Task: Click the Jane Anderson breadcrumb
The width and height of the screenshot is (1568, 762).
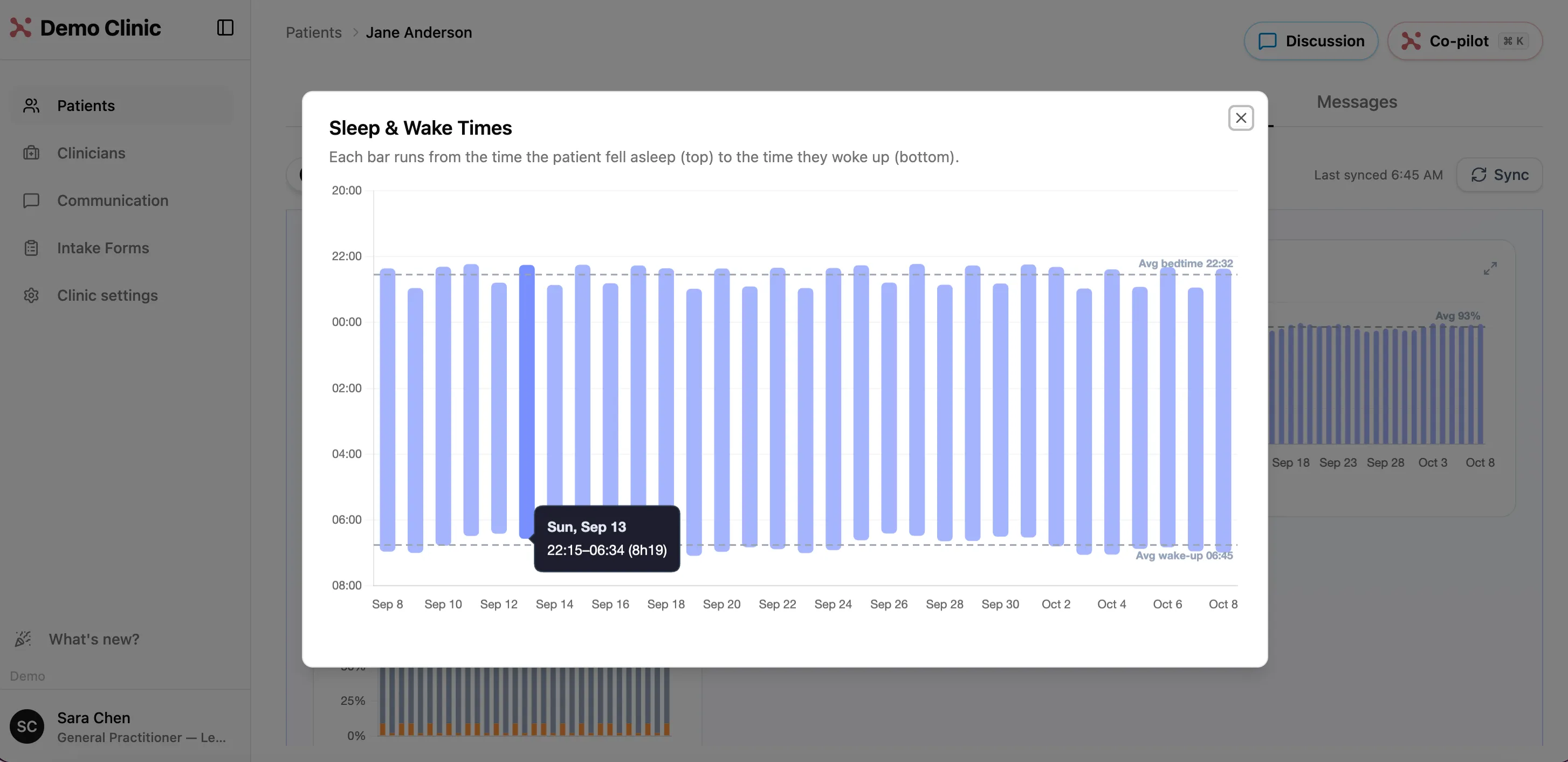Action: 419,33
